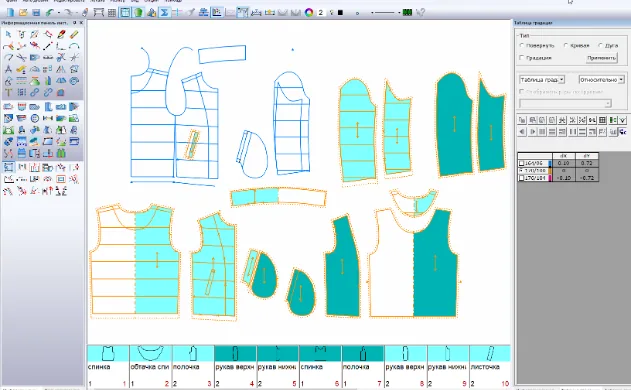Open the 'Таблица град.' dropdown
The height and width of the screenshot is (390, 631).
click(x=542, y=80)
